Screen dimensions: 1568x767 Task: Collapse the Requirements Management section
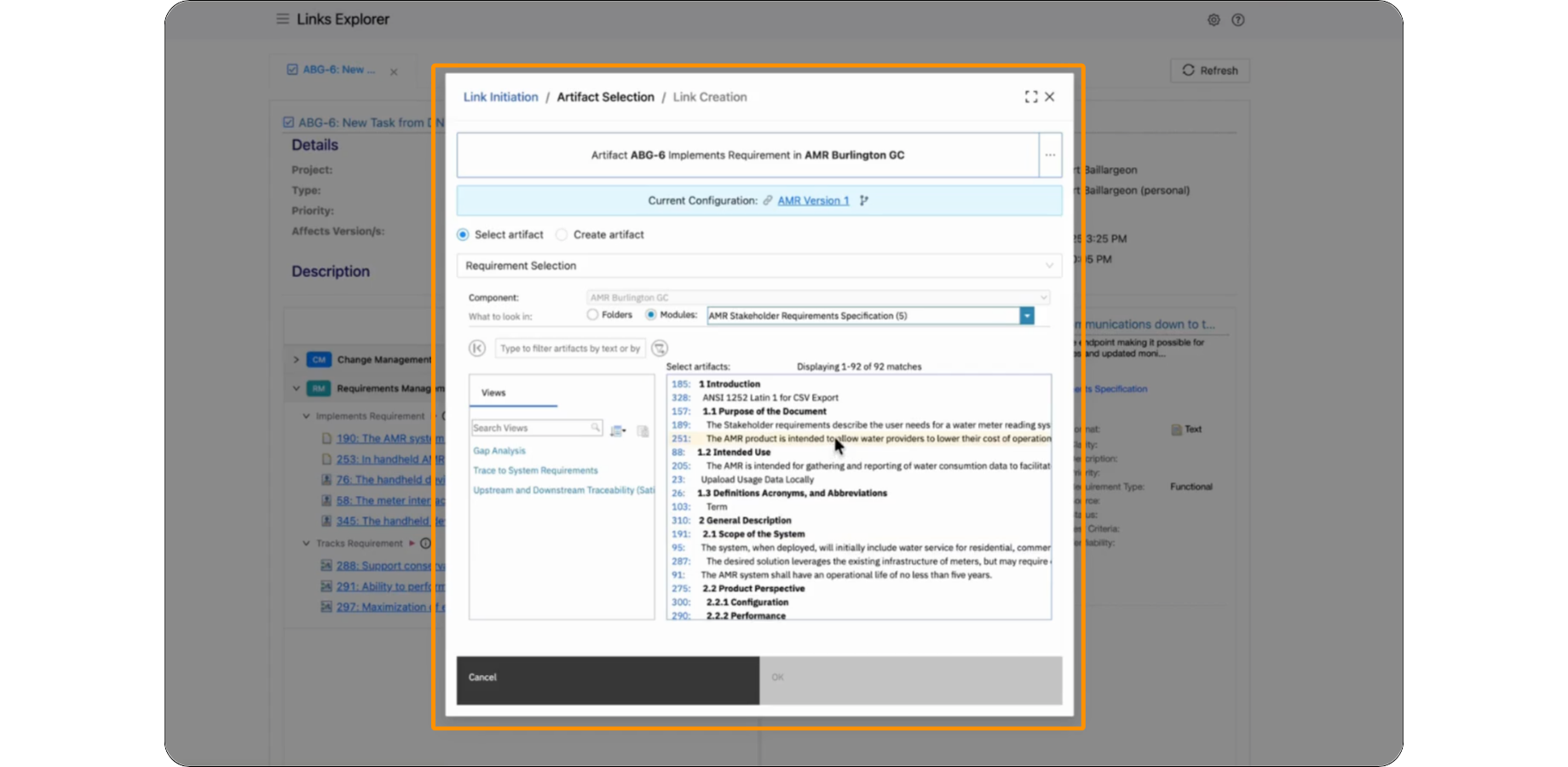[296, 389]
